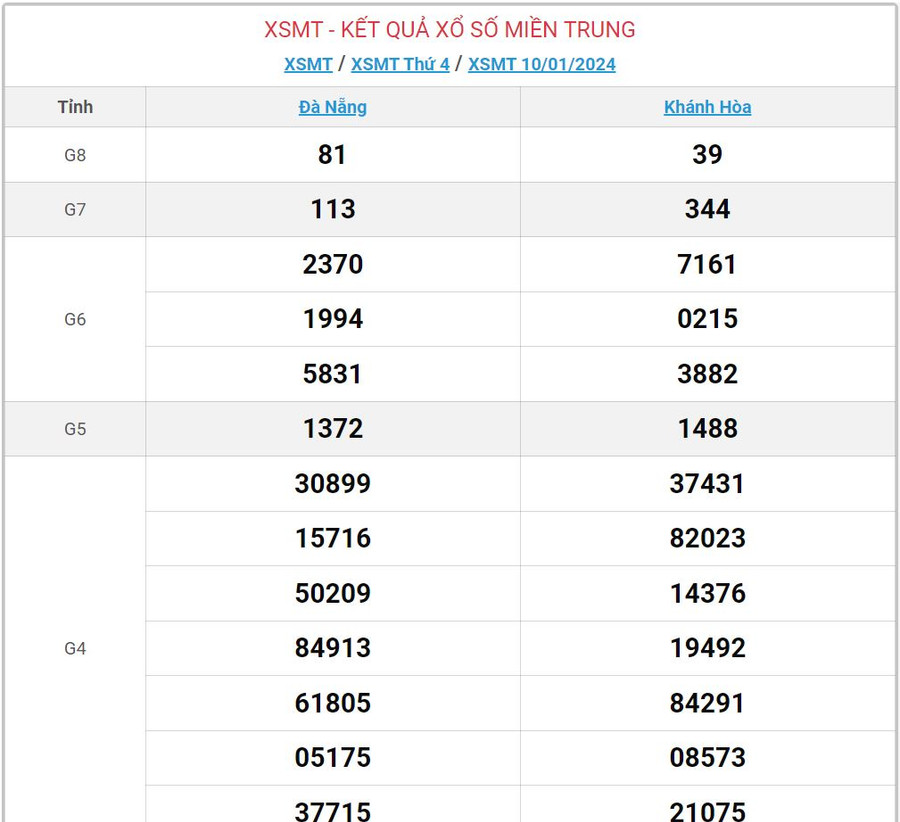Screen dimensions: 900x822
Task: Select the Tỉnh column header
Action: [x=75, y=107]
